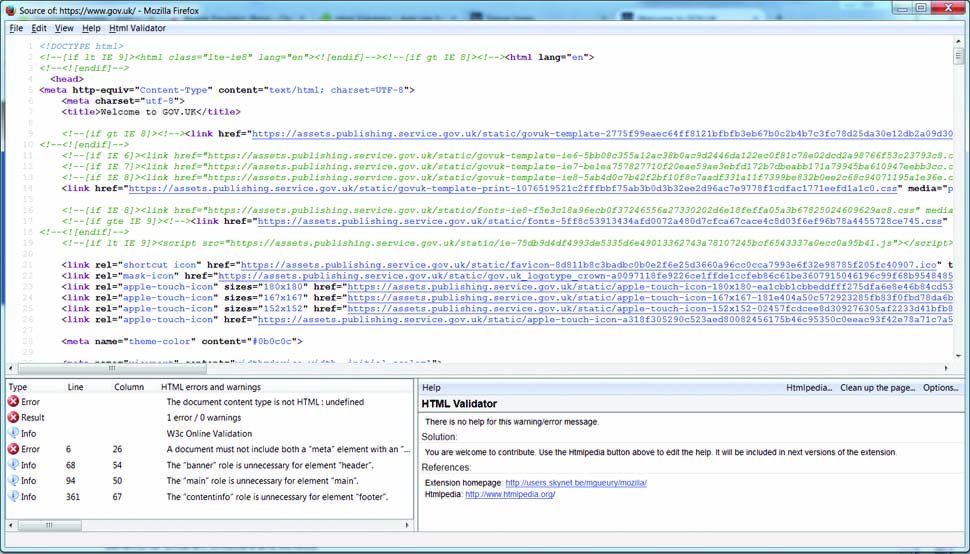The width and height of the screenshot is (970, 554).
Task: Click the source view scroll left arrow
Action: pyautogui.click(x=12, y=369)
